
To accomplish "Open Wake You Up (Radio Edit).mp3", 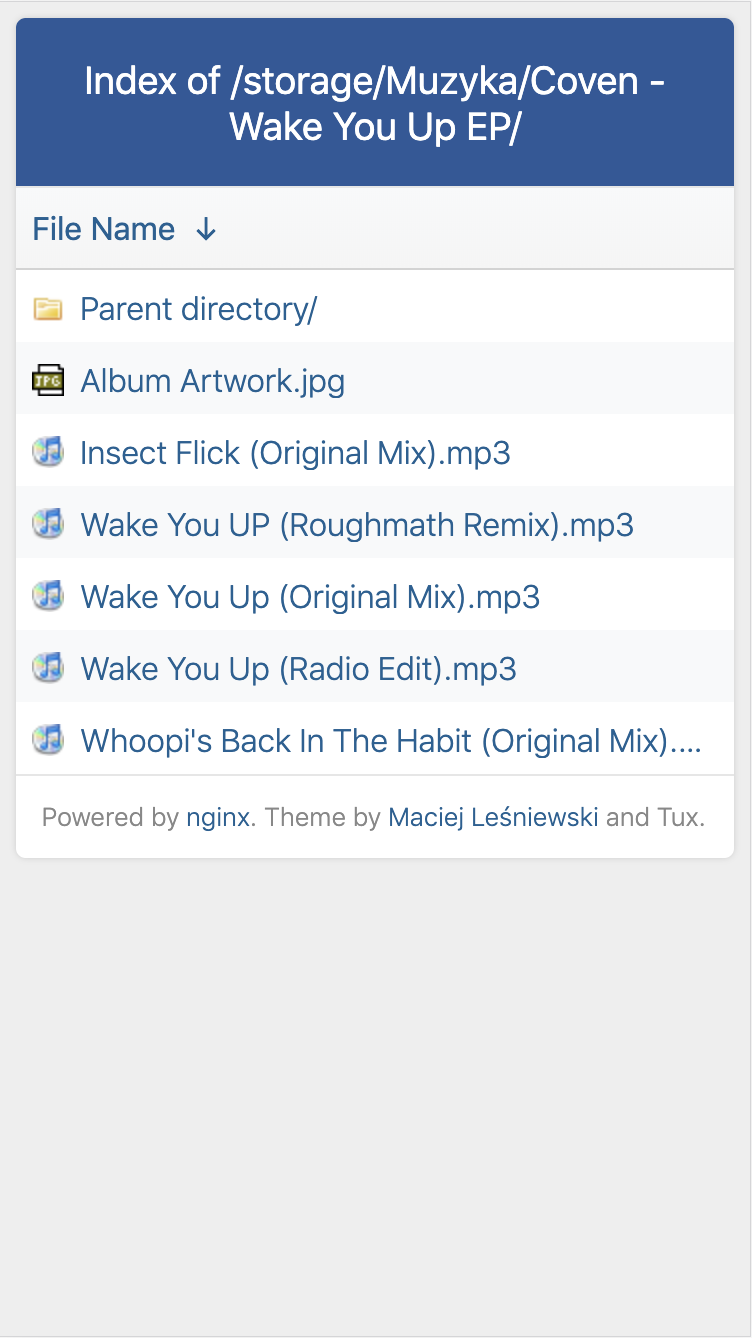I will point(298,670).
